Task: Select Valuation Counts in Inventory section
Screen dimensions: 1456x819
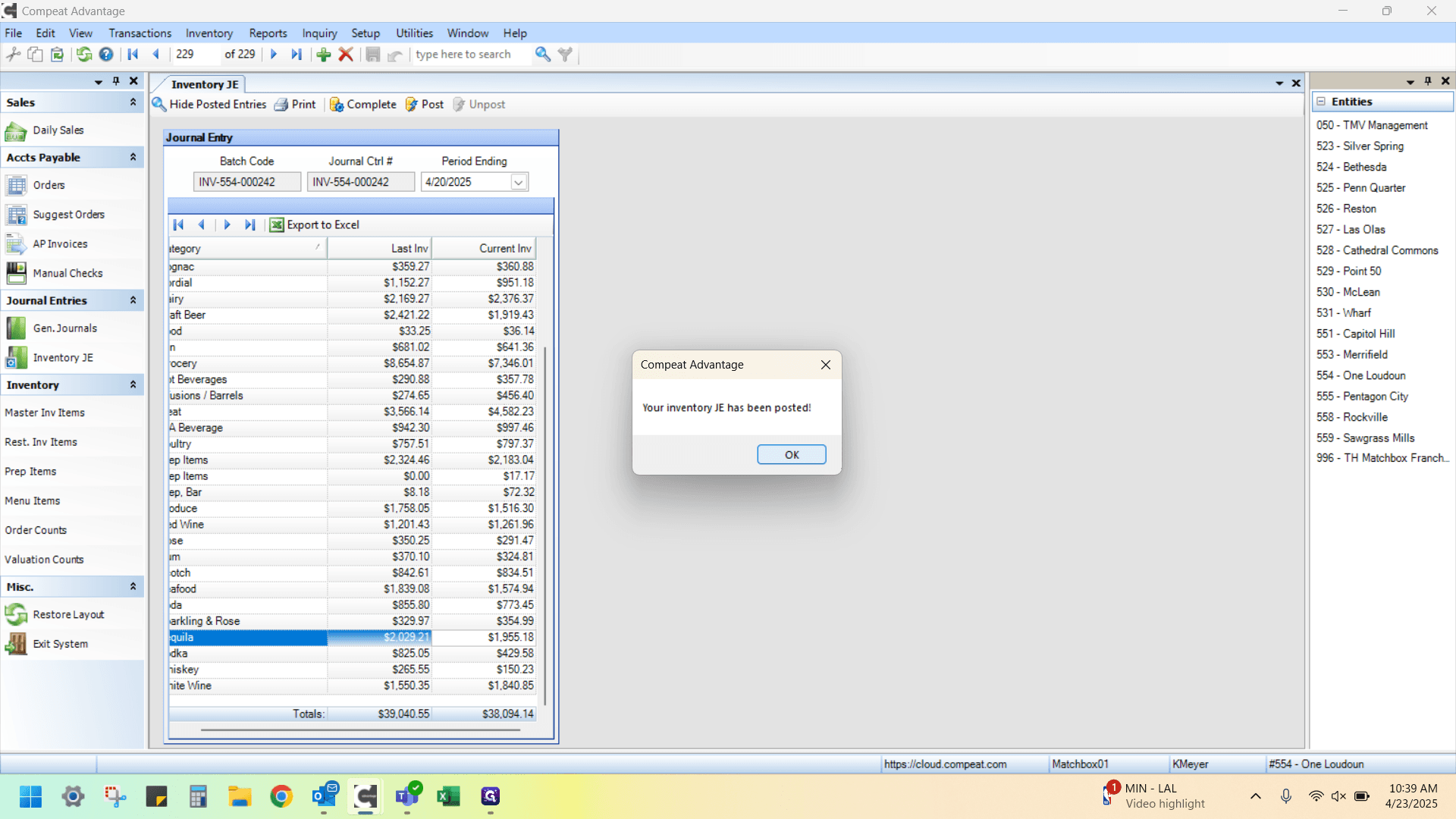Action: (x=44, y=560)
